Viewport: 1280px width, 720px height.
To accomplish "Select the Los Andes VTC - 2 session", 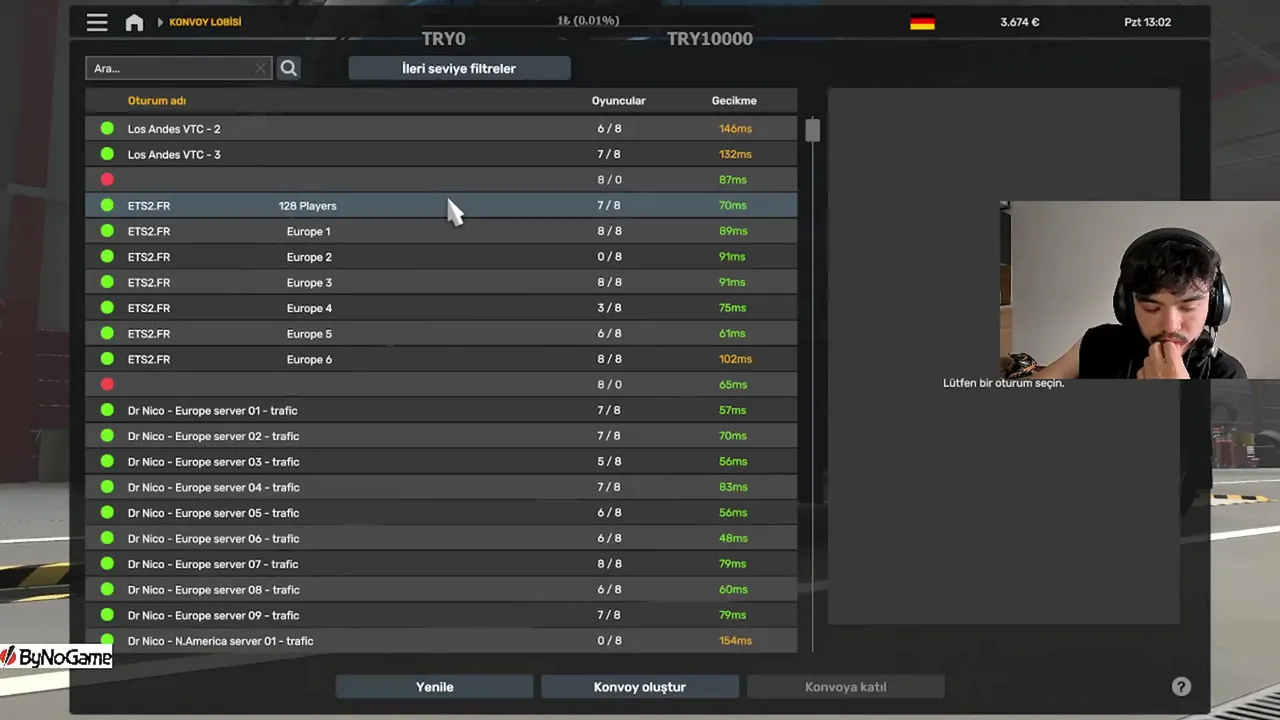I will (x=441, y=128).
